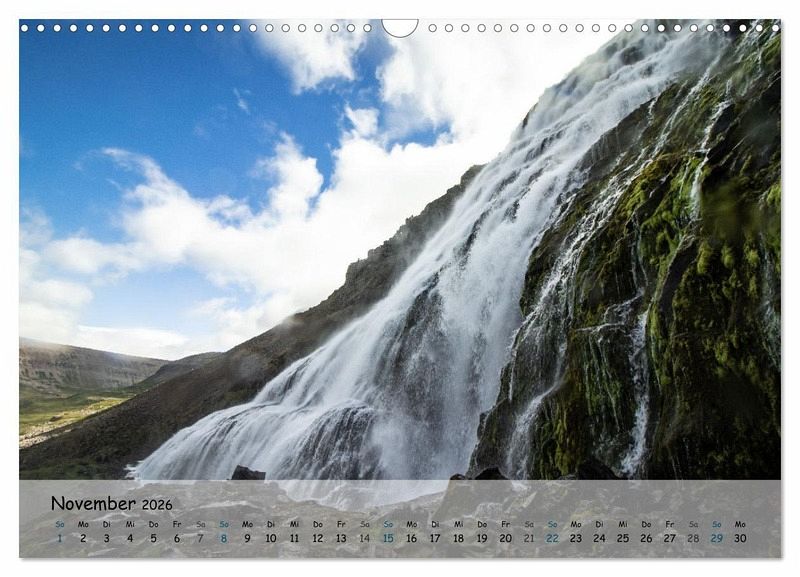This screenshot has width=800, height=577.
Task: Click the year 2026 label
Action: tap(157, 505)
